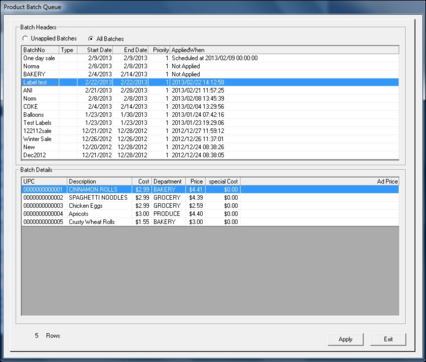This screenshot has width=426, height=362.
Task: Click the Apply button
Action: click(x=346, y=339)
